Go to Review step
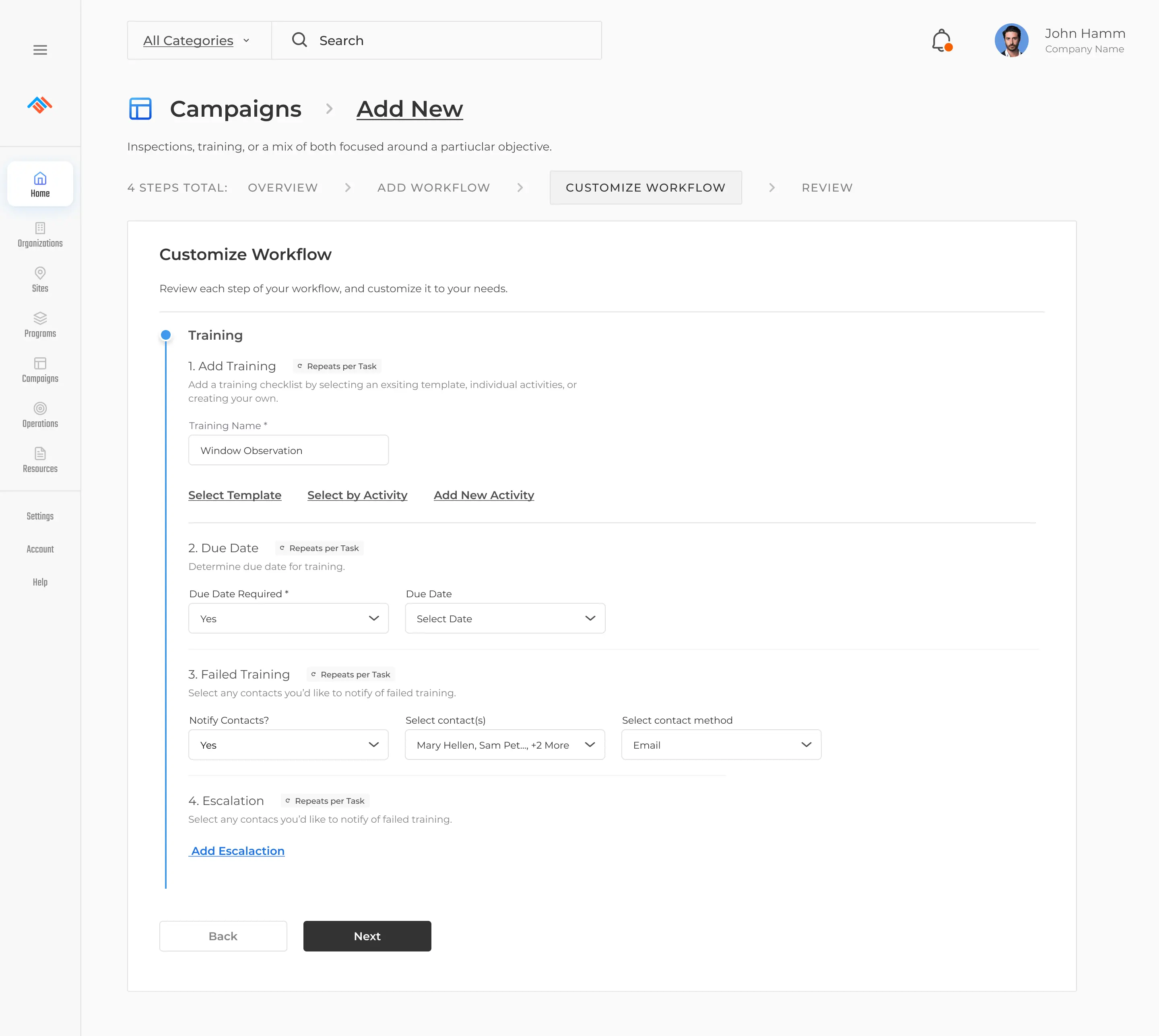The image size is (1159, 1036). point(827,188)
